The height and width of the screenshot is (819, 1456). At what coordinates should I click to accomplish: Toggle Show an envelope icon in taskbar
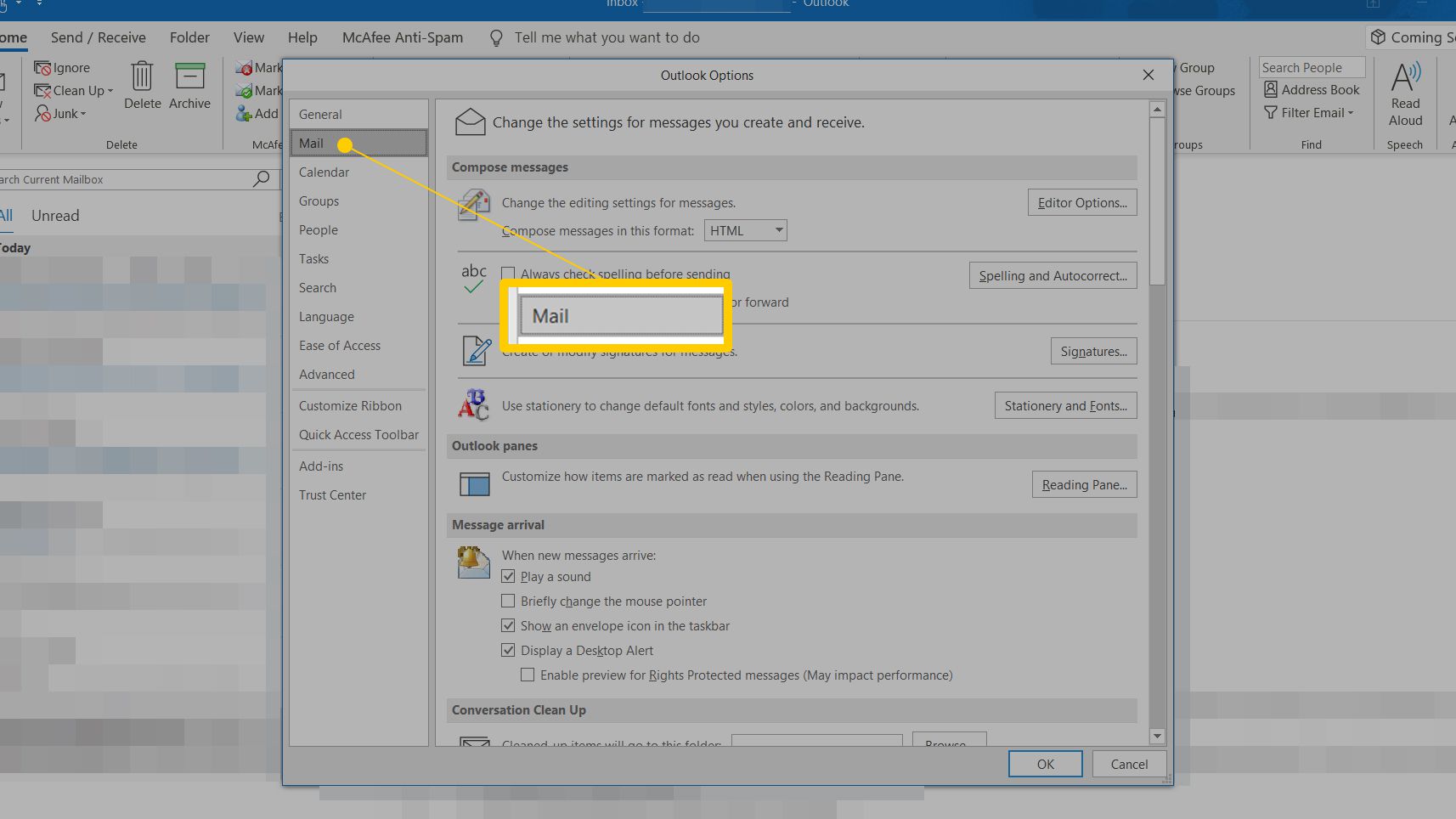pyautogui.click(x=508, y=625)
